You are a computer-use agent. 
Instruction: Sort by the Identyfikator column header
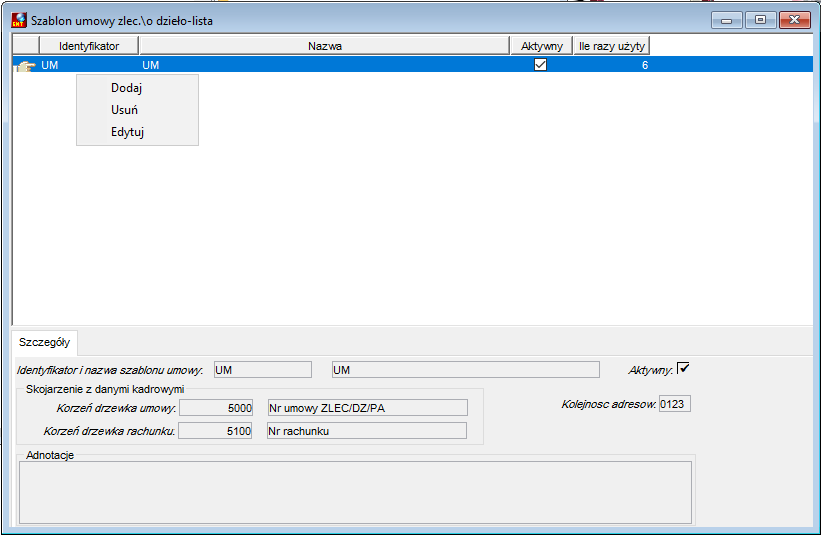(x=89, y=46)
